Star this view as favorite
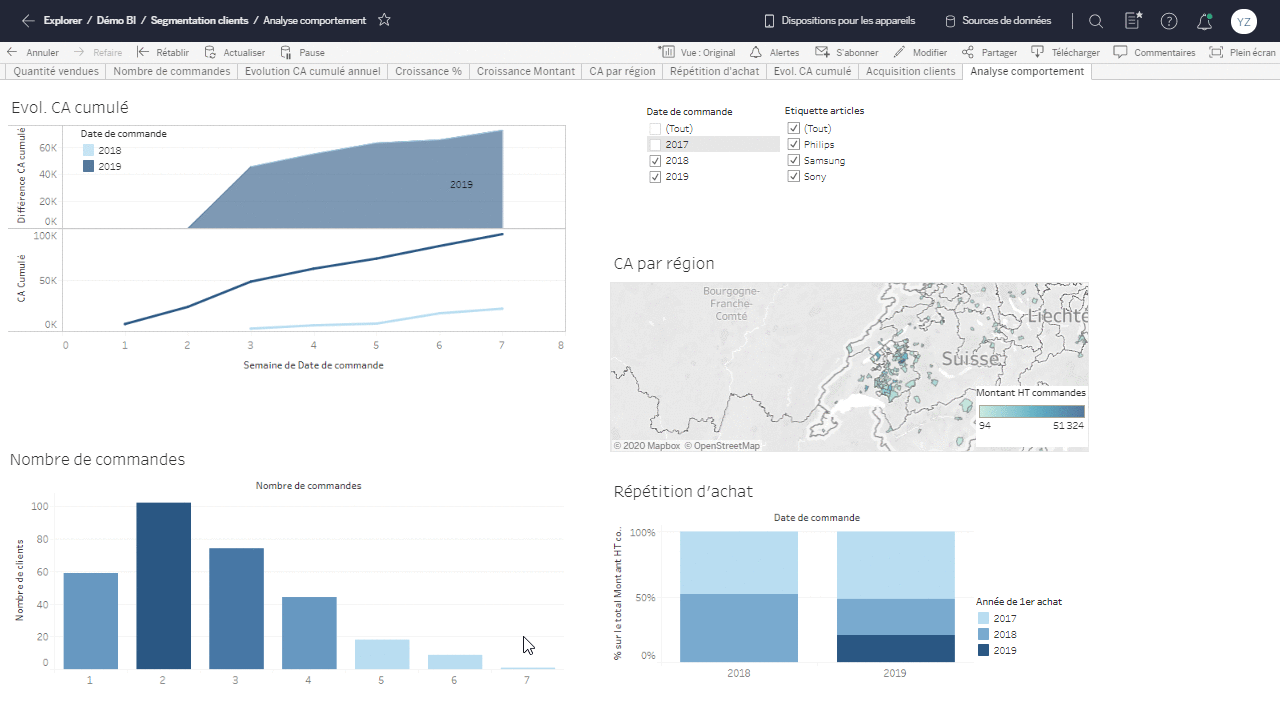Image resolution: width=1280 pixels, height=720 pixels. 384,20
